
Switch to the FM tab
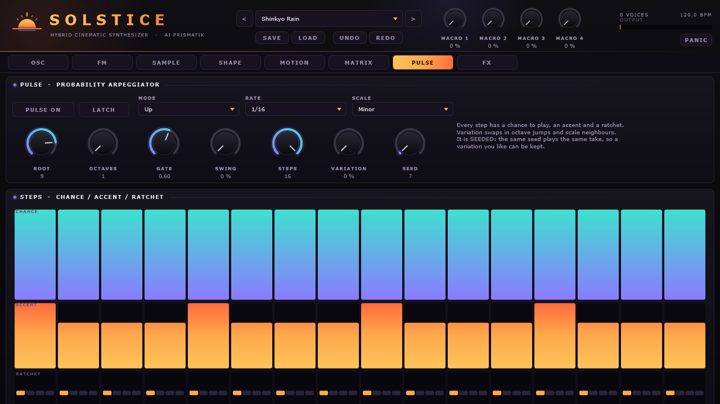click(x=102, y=62)
